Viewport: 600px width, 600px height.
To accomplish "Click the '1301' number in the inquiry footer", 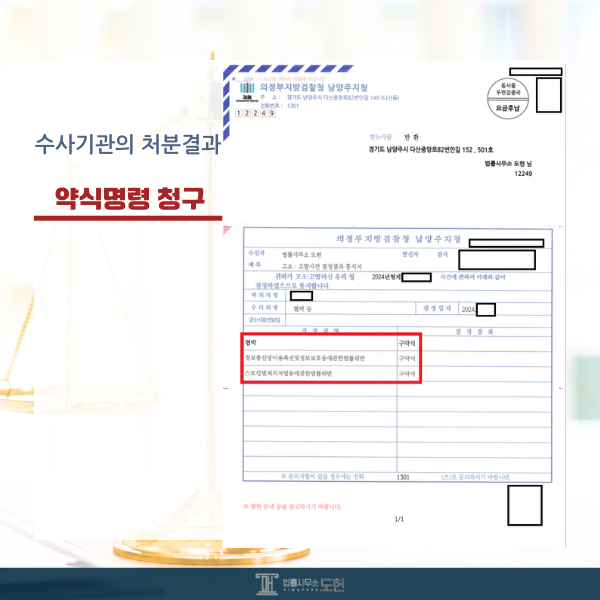I will point(403,477).
